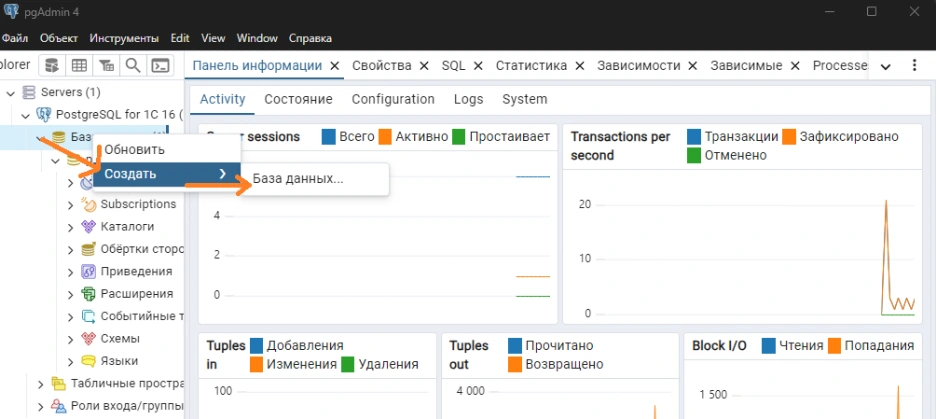Click the Схемы schemas icon

pyautogui.click(x=89, y=338)
